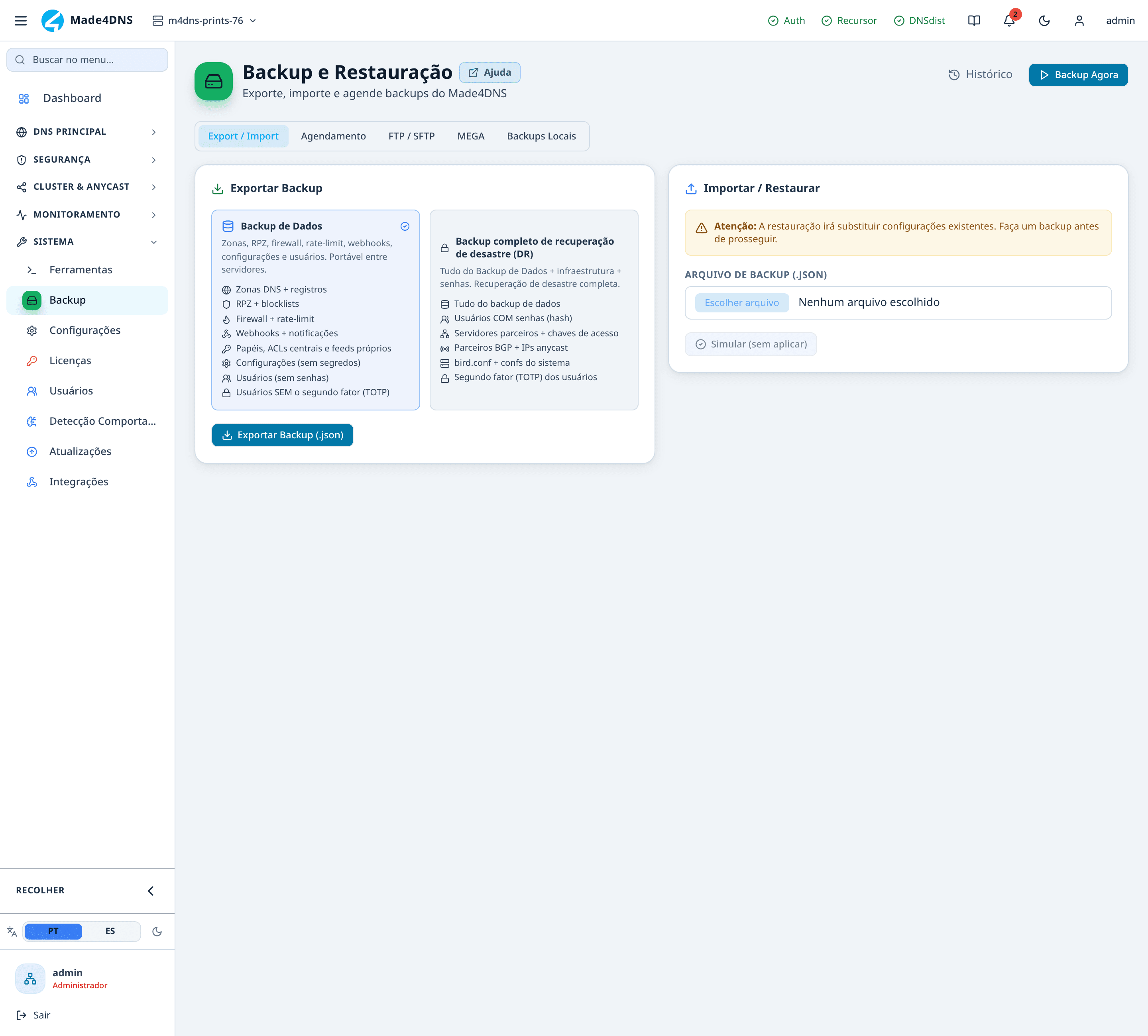Click the translate language icon
This screenshot has width=1148, height=1036.
[x=12, y=931]
